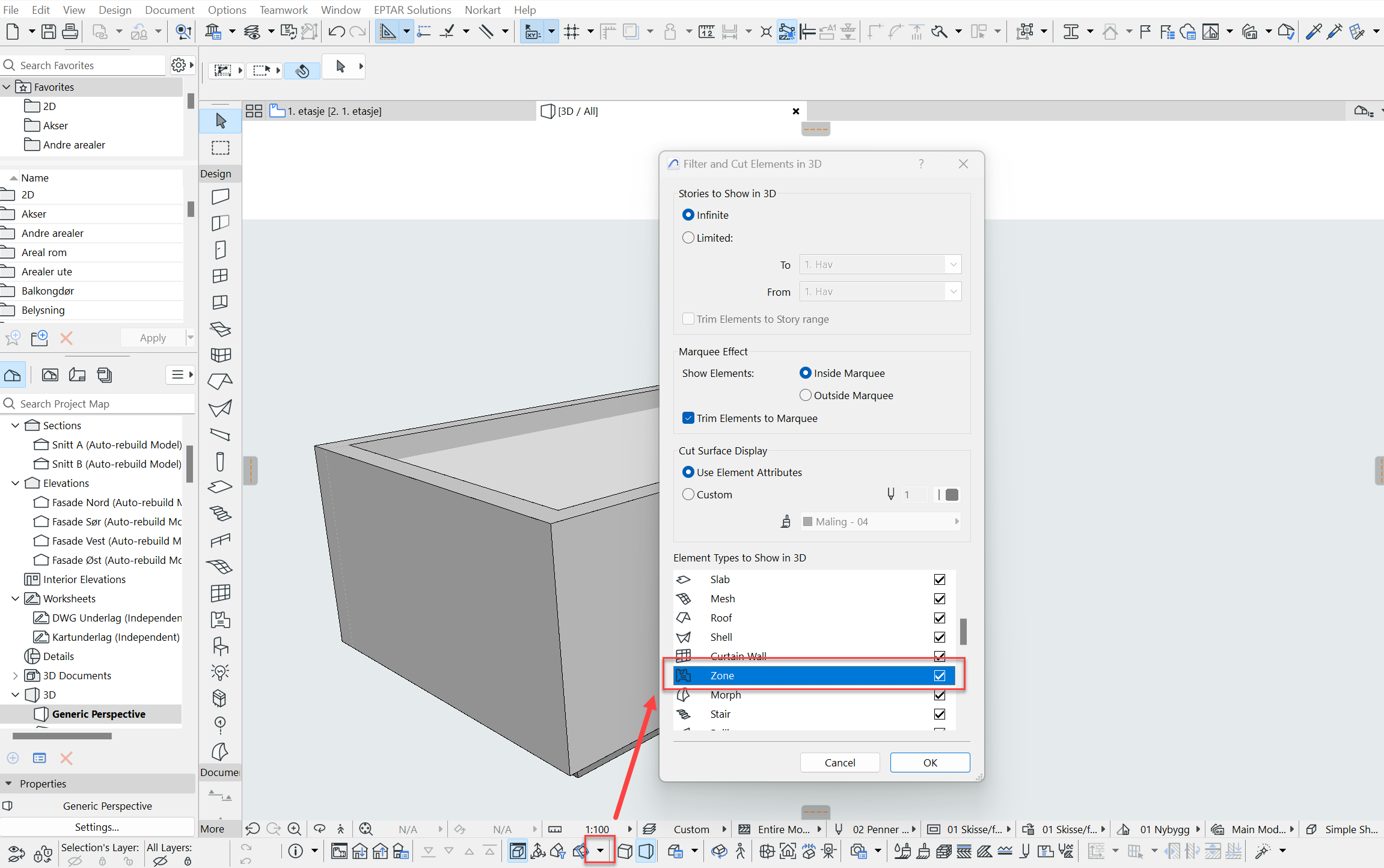1384x868 pixels.
Task: Select Outside Marquee radio option
Action: [806, 395]
